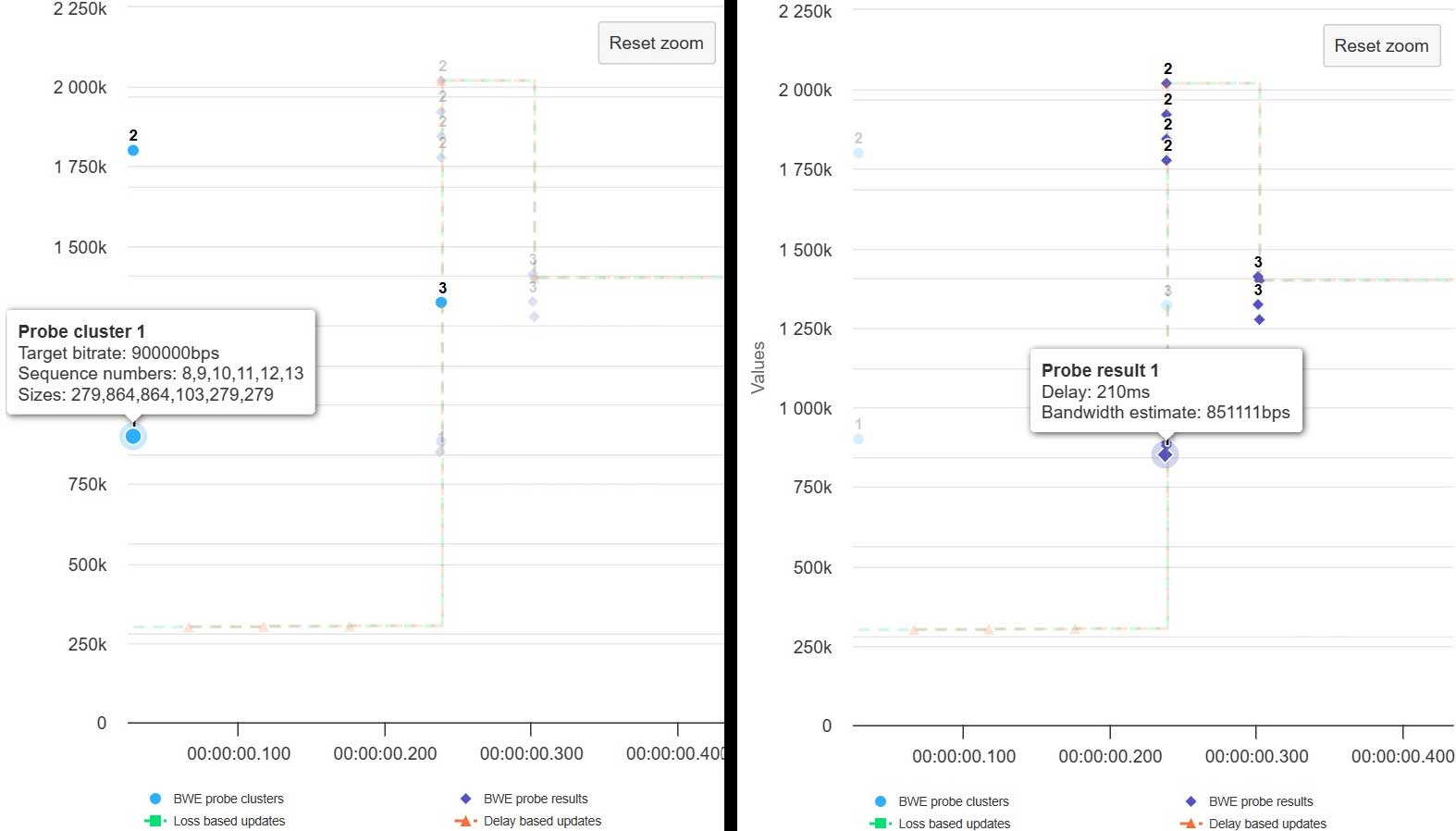Click the Probe result 1 tooltip box

pos(1166,391)
